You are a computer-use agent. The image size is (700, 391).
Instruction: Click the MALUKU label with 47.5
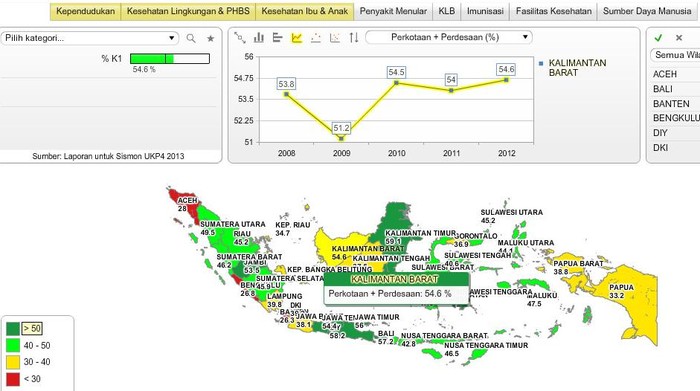542,295
